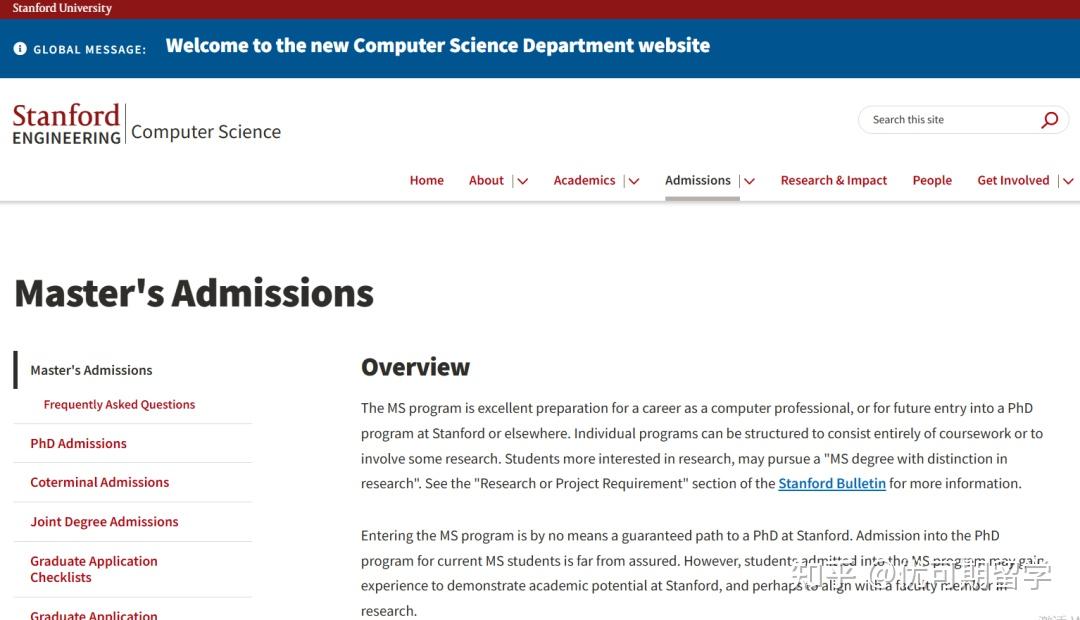Open the Research & Impact menu item
Image resolution: width=1080 pixels, height=620 pixels.
point(833,181)
